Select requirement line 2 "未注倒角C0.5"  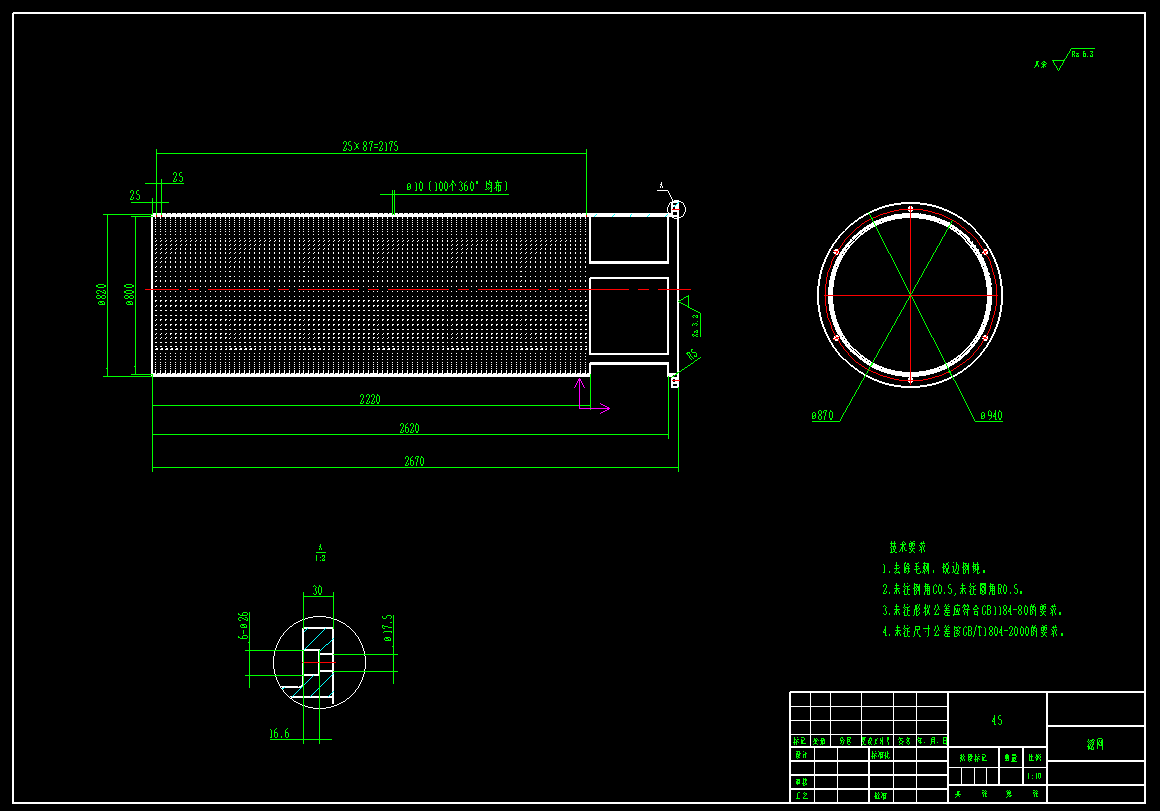click(x=953, y=589)
